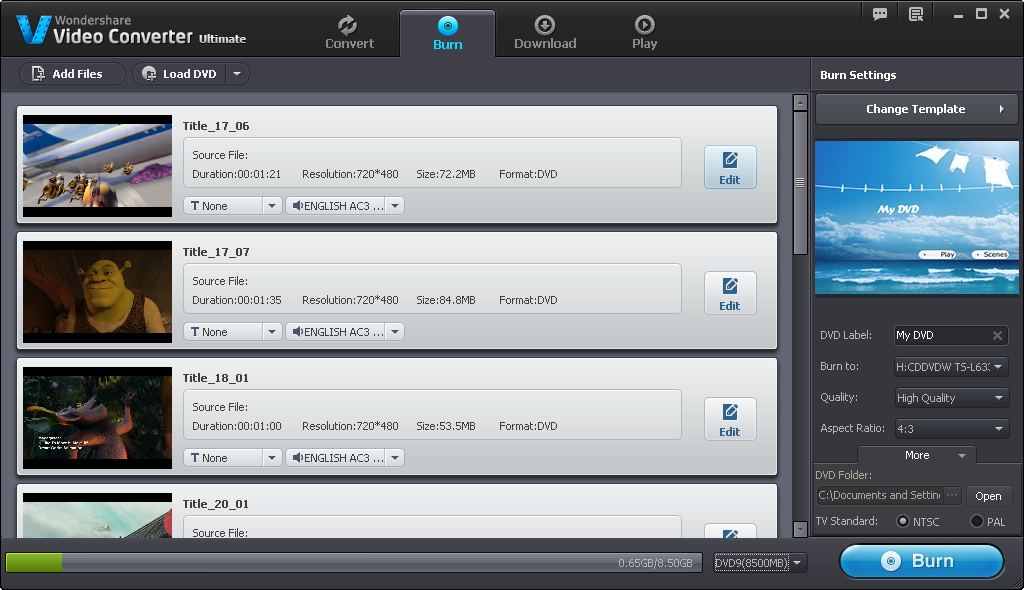Clear the DVD Label text with X icon
The image size is (1024, 590).
pos(997,336)
